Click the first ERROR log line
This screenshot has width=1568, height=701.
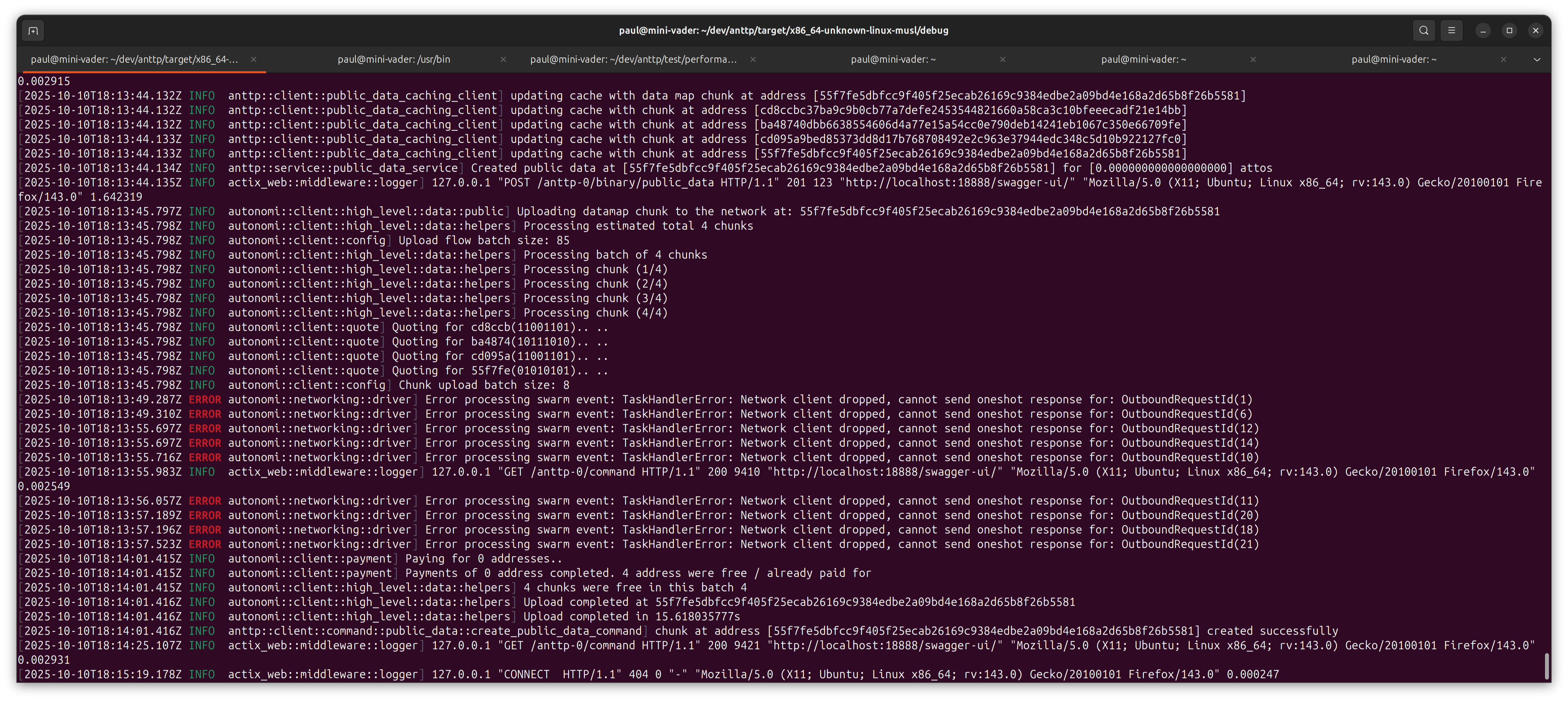coord(205,399)
